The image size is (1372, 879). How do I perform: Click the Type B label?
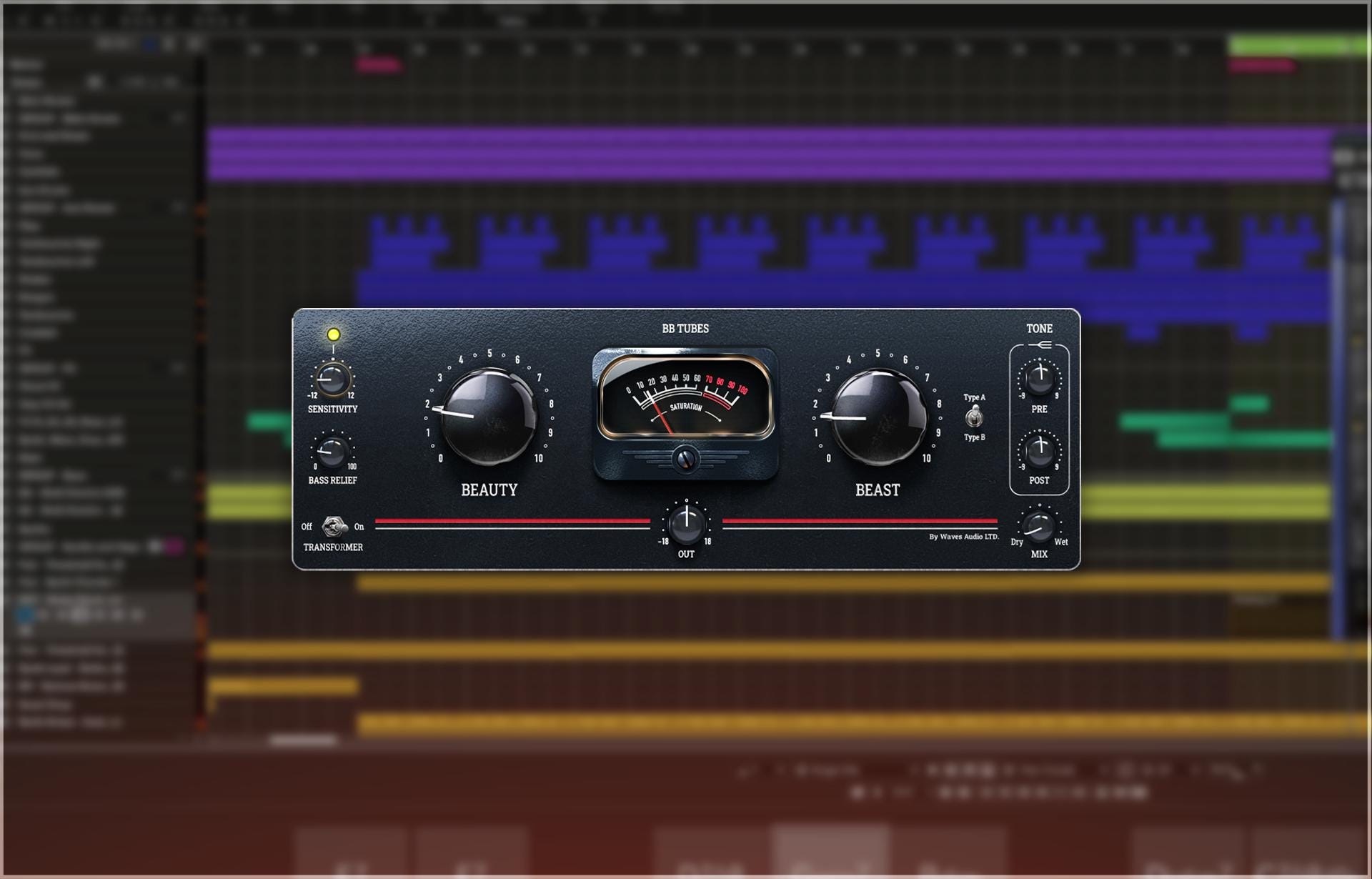point(974,437)
